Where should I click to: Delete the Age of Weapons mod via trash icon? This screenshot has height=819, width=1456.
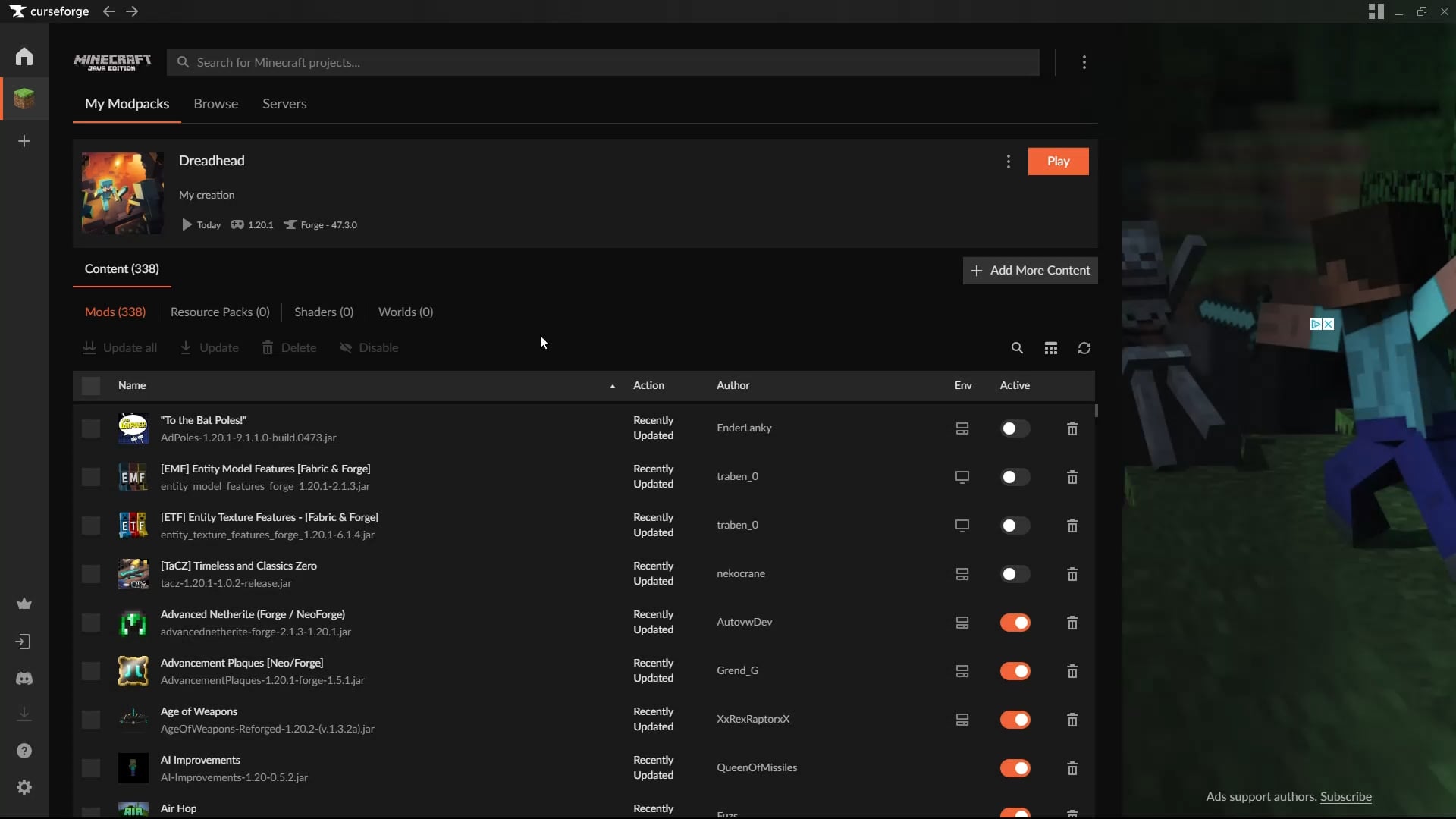[1072, 720]
